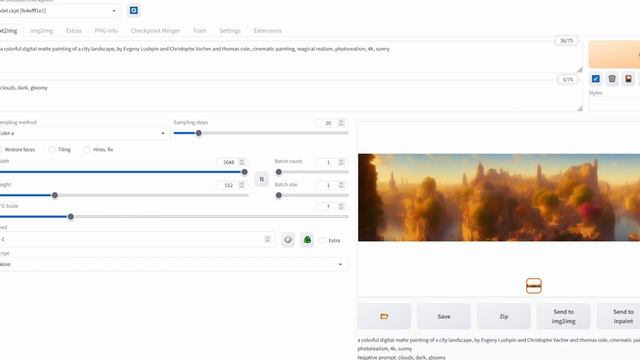This screenshot has height=360, width=640.
Task: Open the Extensions tab
Action: 267,31
